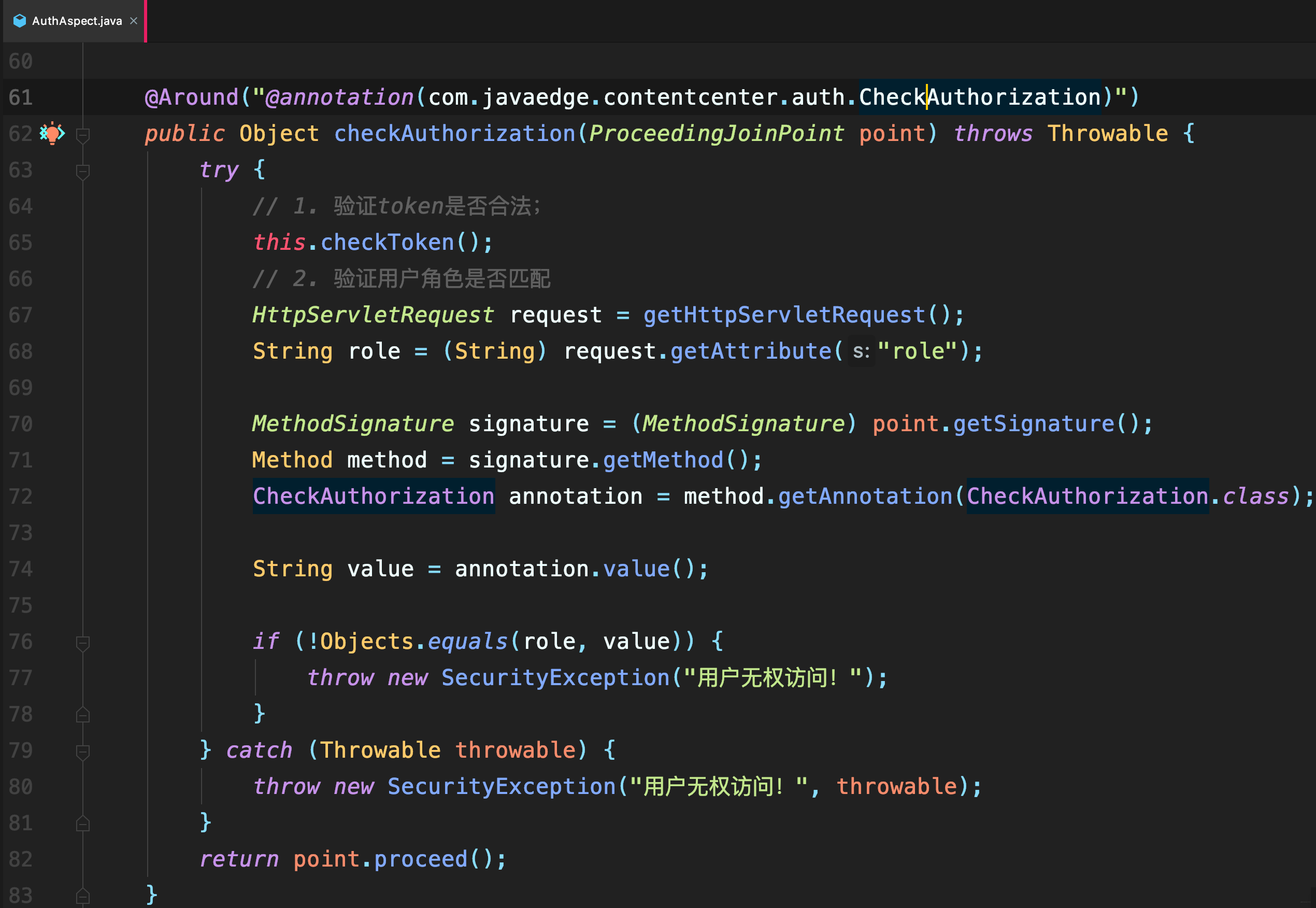Screen dimensions: 1316x908
Task: Click the checkAuthorization method name
Action: point(454,134)
